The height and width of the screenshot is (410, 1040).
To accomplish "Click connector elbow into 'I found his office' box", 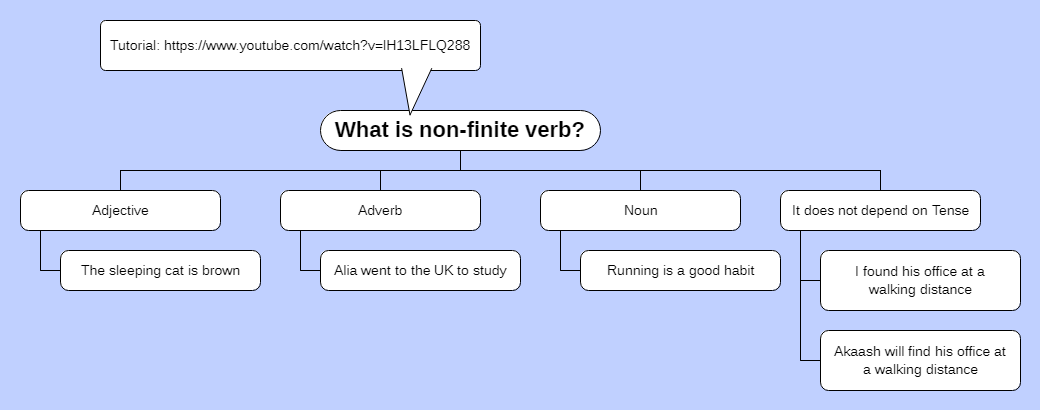I will (810, 281).
